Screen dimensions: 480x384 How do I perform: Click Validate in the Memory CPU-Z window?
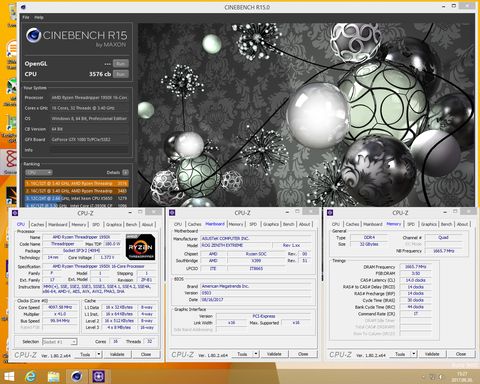[432, 354]
